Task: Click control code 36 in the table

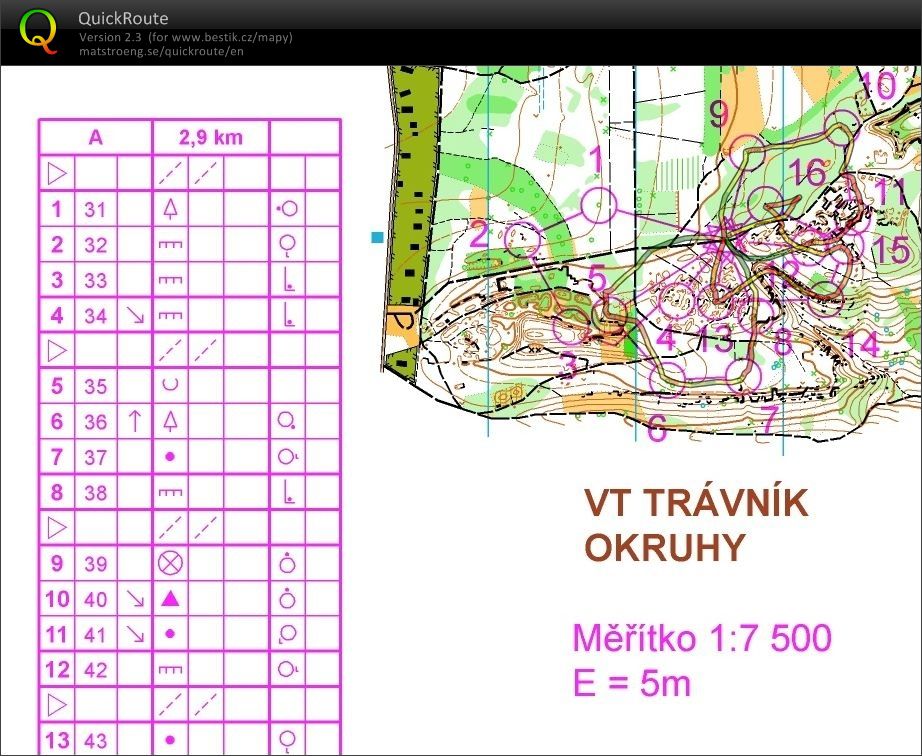Action: tap(95, 422)
